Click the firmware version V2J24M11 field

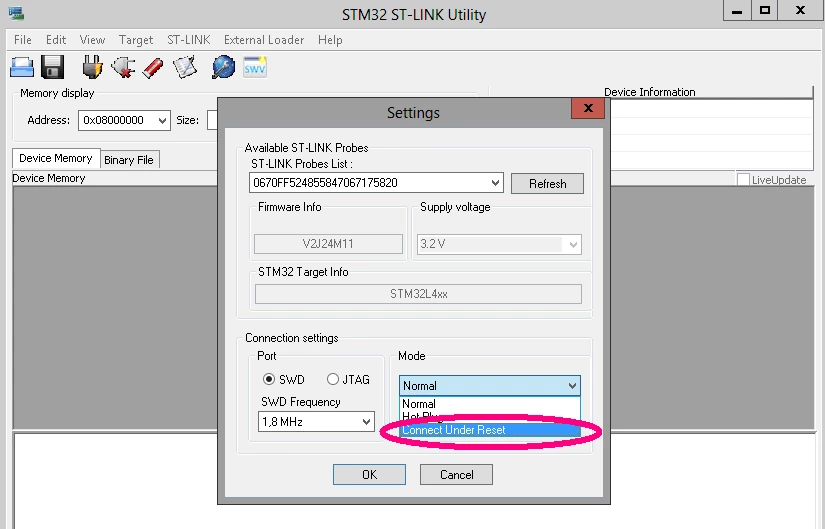(328, 244)
